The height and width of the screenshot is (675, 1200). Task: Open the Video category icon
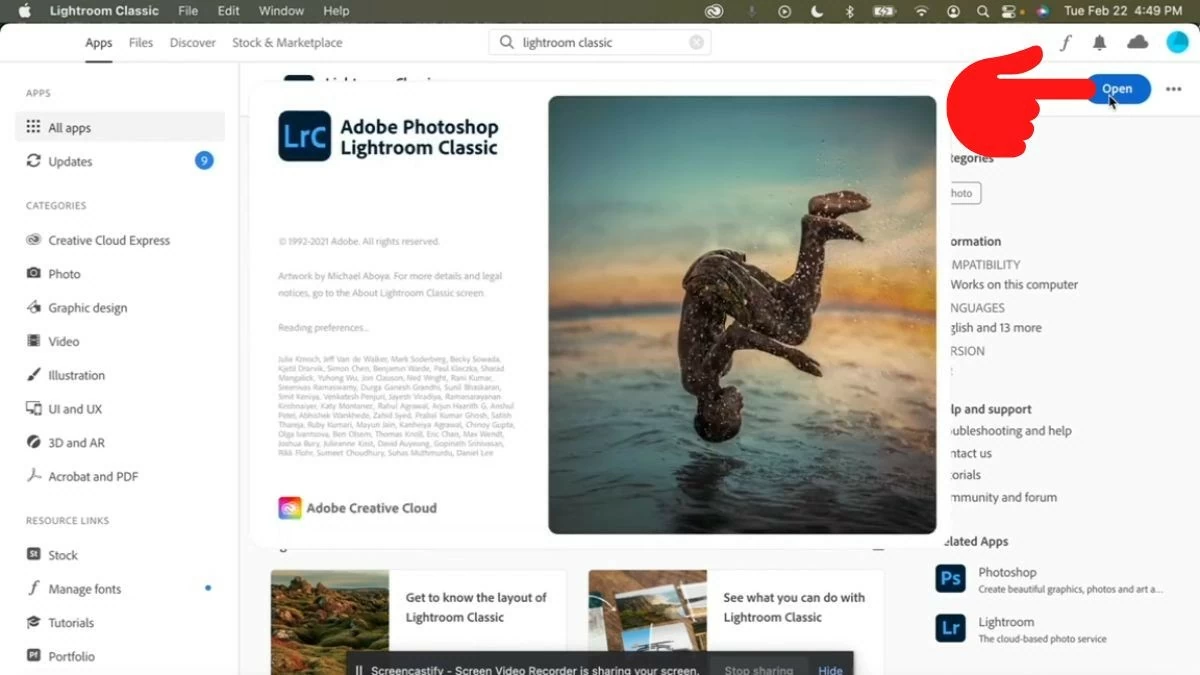point(36,341)
